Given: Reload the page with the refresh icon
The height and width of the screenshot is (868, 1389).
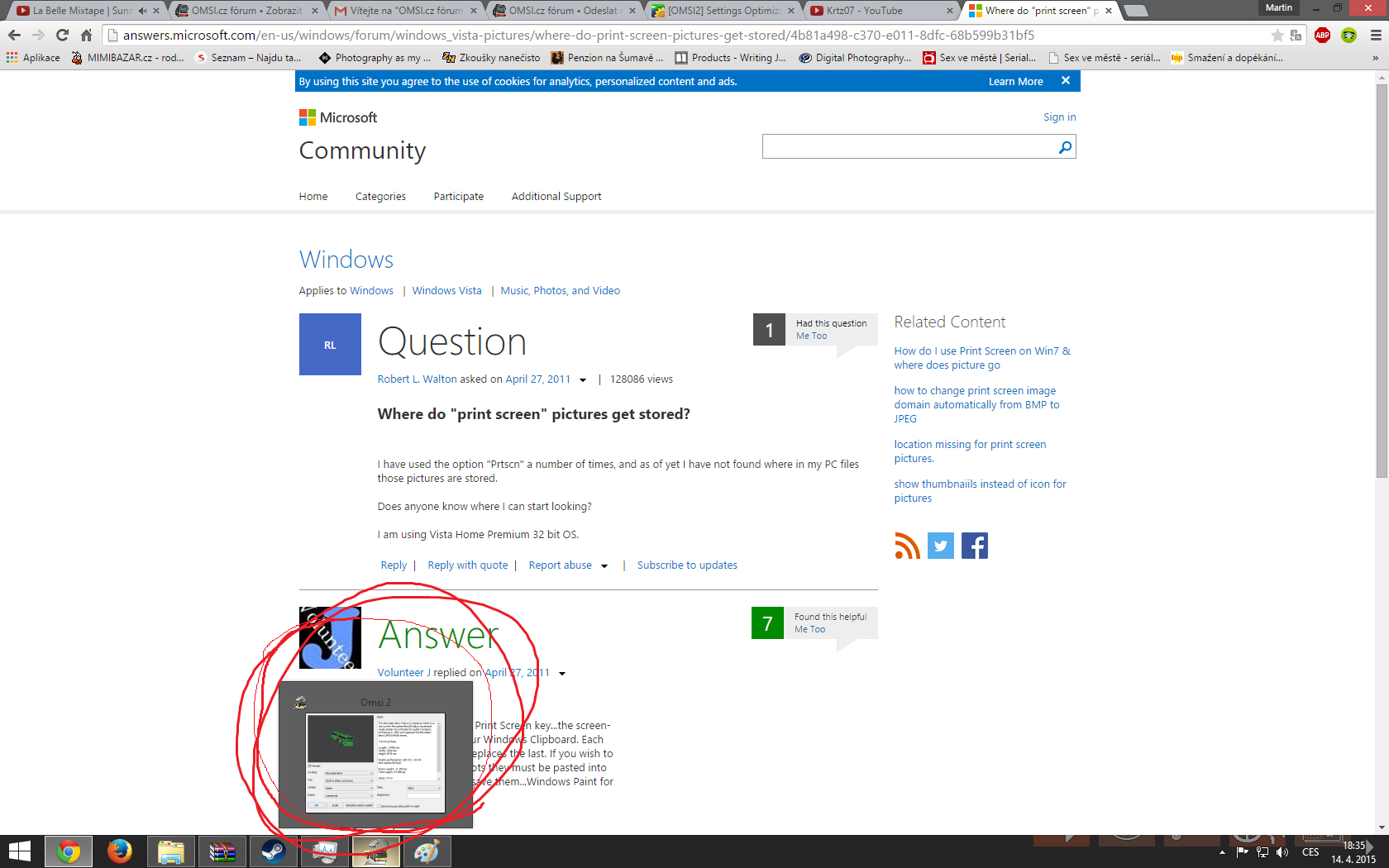Looking at the screenshot, I should pos(62,35).
